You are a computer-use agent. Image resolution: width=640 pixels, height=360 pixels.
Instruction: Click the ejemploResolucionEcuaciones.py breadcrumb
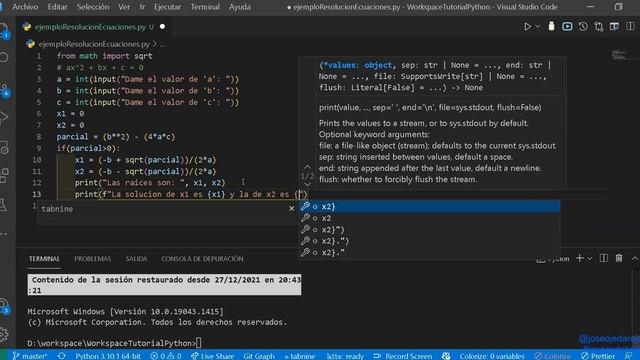point(94,44)
